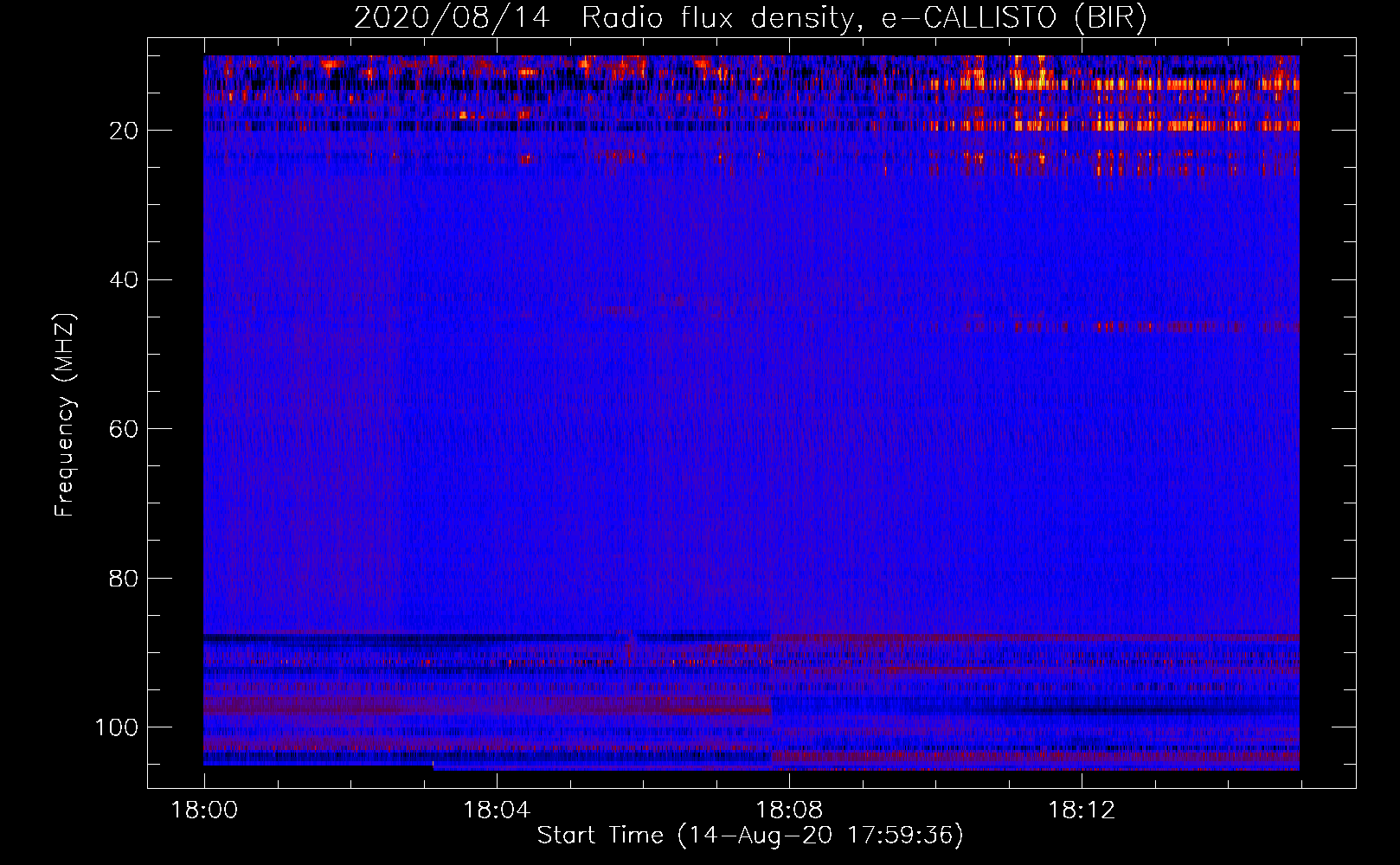Click the 40 frequency tick label
The width and height of the screenshot is (1400, 865).
tap(125, 280)
